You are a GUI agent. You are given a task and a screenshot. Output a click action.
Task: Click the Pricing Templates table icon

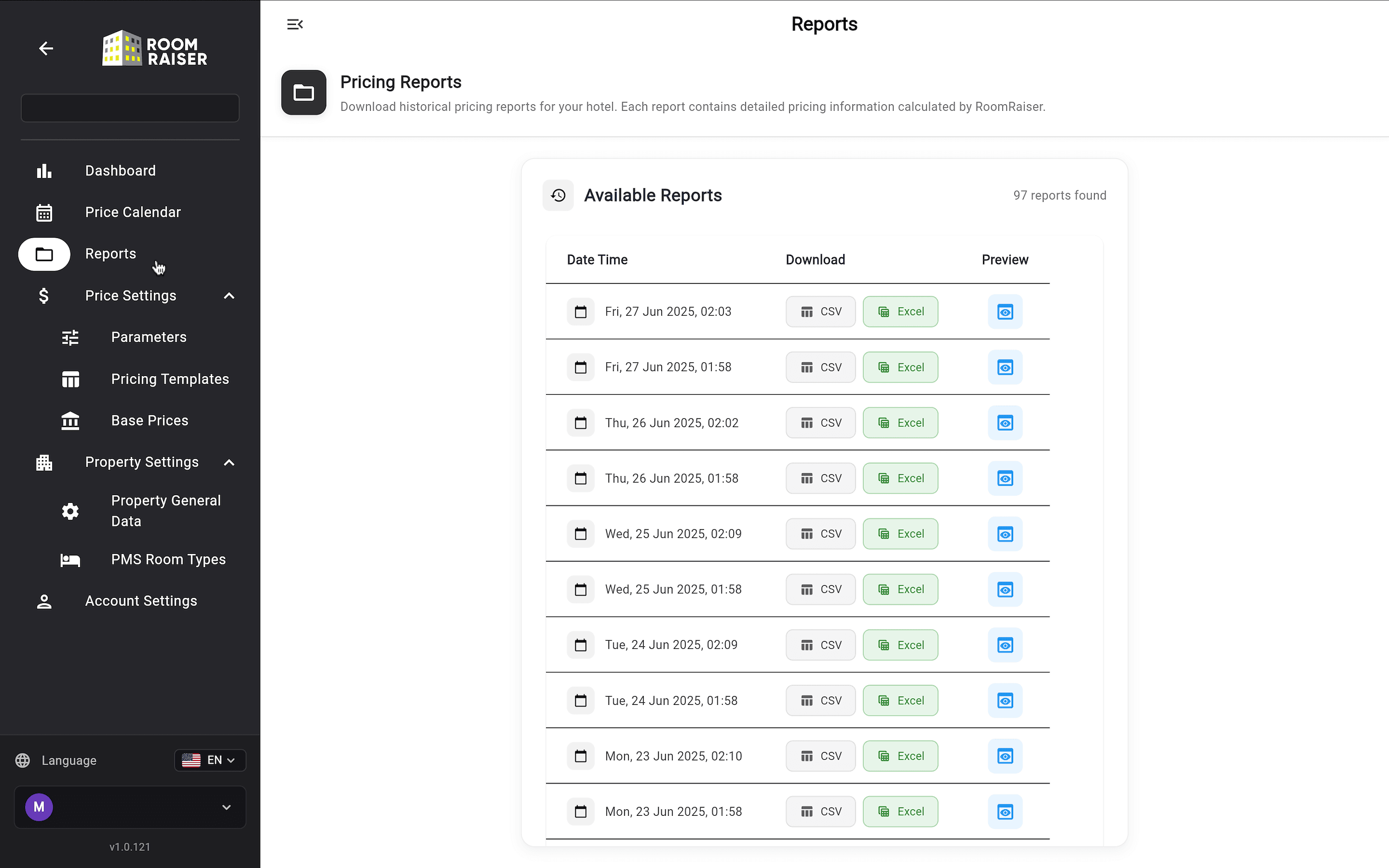pyautogui.click(x=70, y=379)
